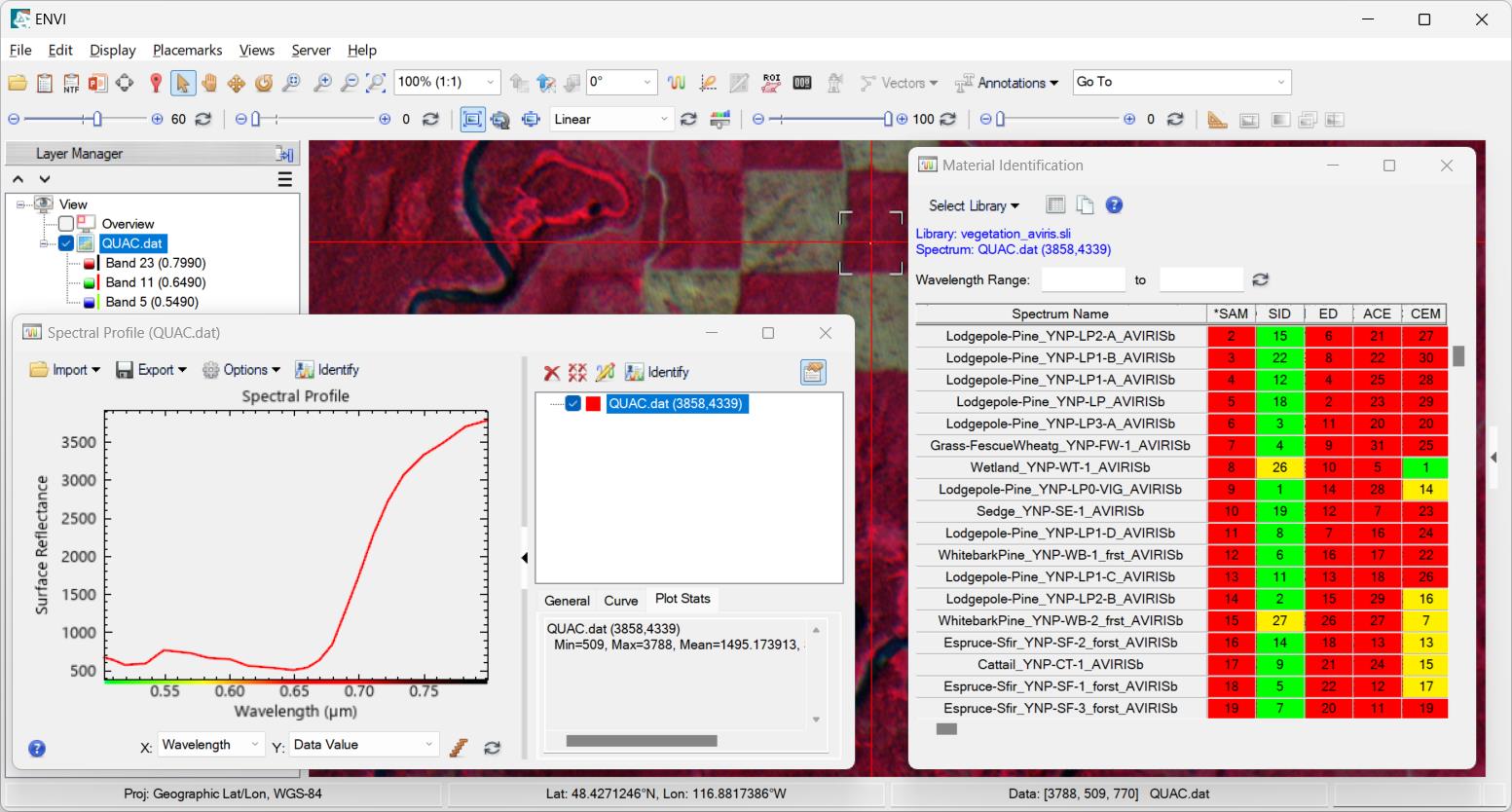Screen dimensions: 1512x812
Task: Click the remove-all icon with multiple red X's
Action: (x=577, y=372)
